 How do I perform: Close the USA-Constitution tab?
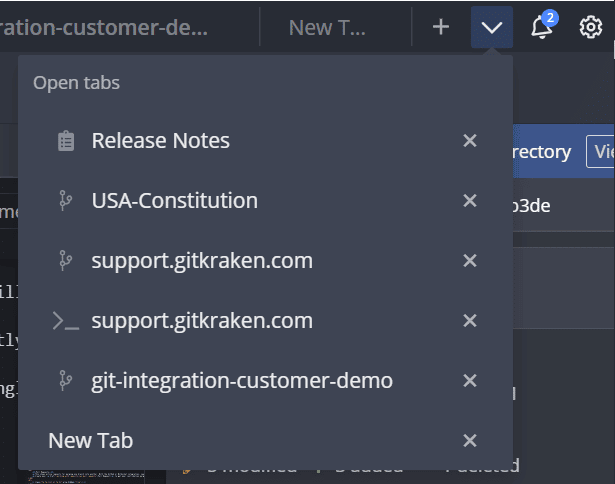pos(470,201)
